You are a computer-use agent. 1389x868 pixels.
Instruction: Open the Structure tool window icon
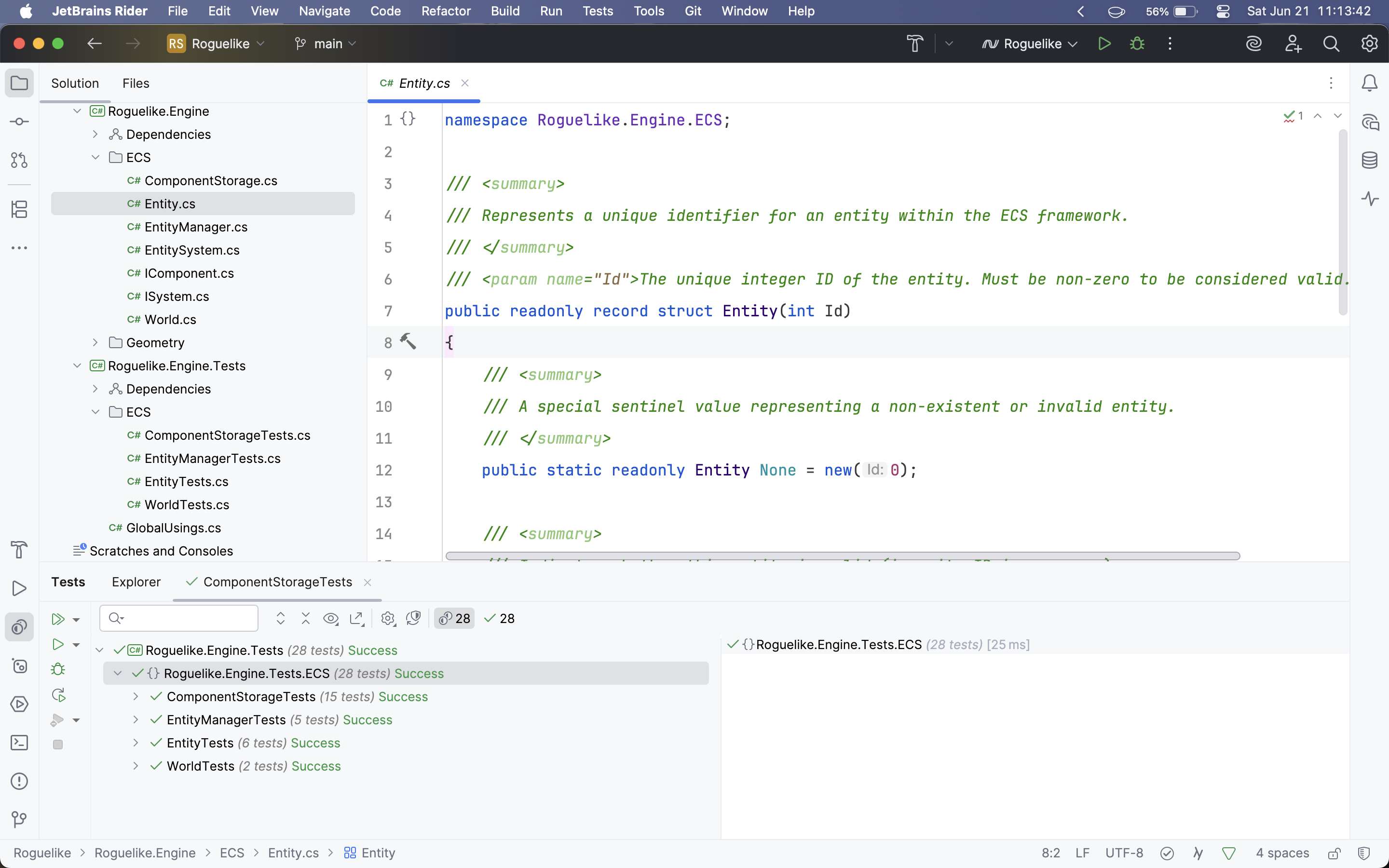pyautogui.click(x=19, y=210)
